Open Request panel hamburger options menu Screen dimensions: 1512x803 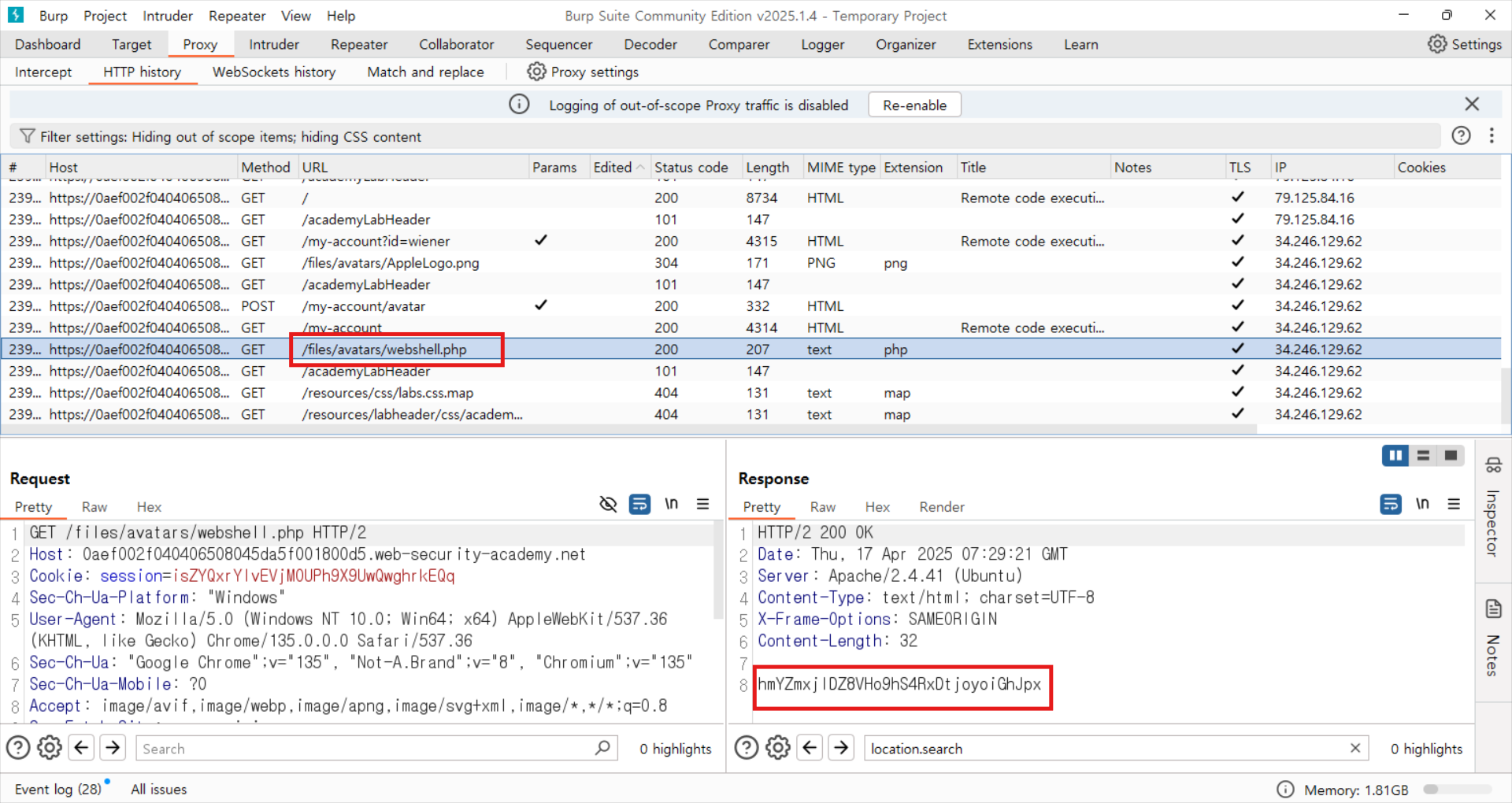point(703,504)
